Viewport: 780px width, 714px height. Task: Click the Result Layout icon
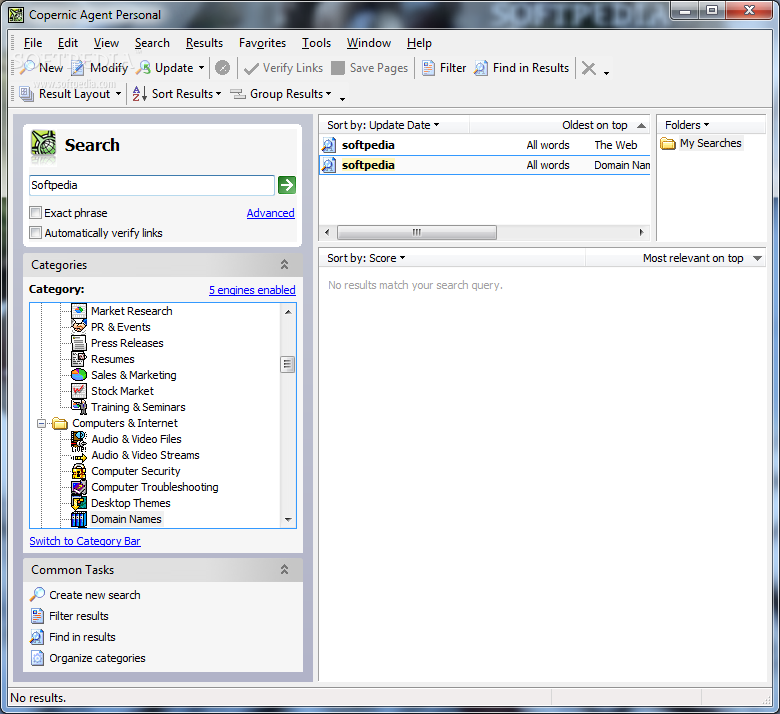[x=26, y=94]
